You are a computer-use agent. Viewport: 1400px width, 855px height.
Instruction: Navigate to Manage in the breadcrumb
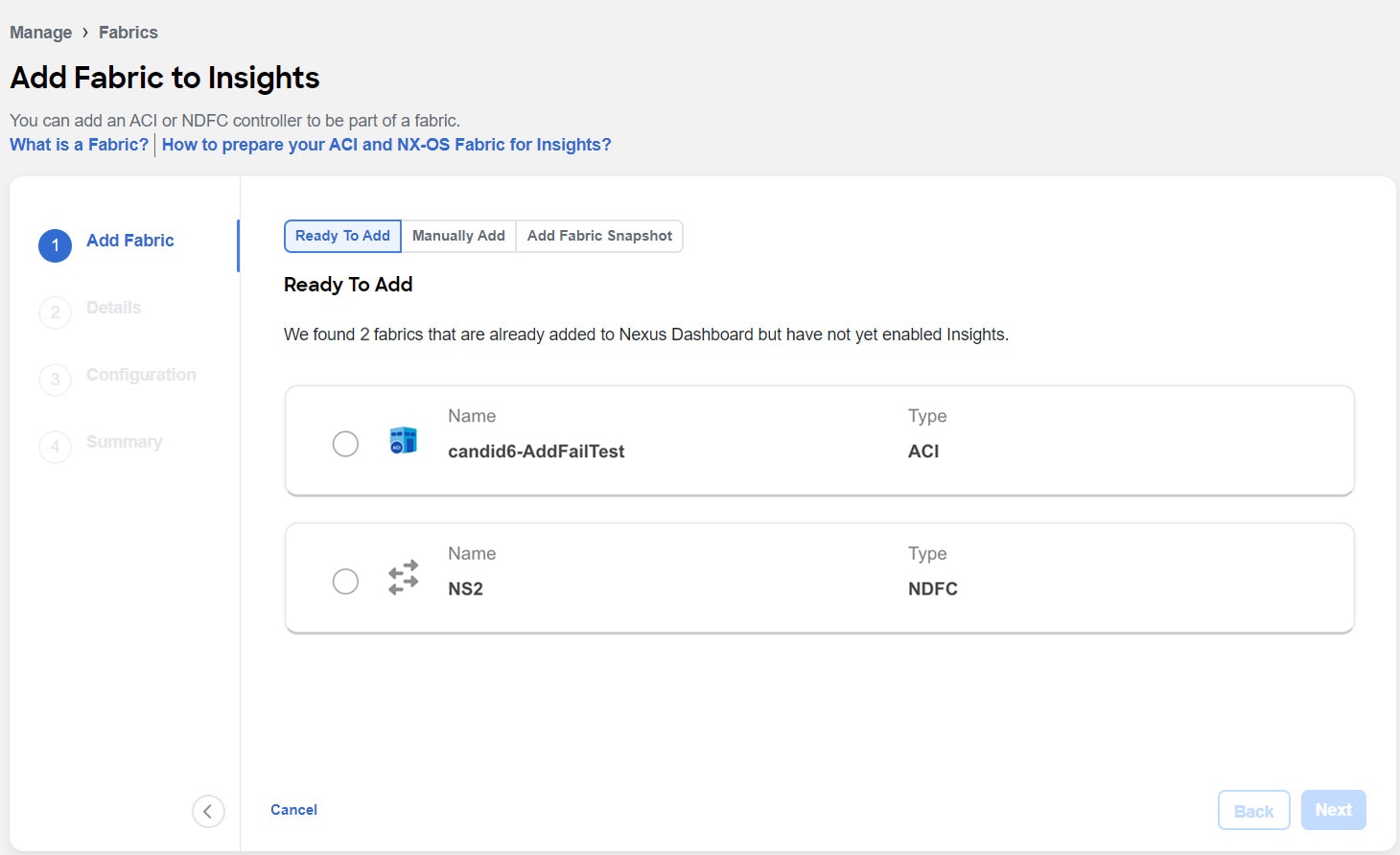click(x=40, y=33)
